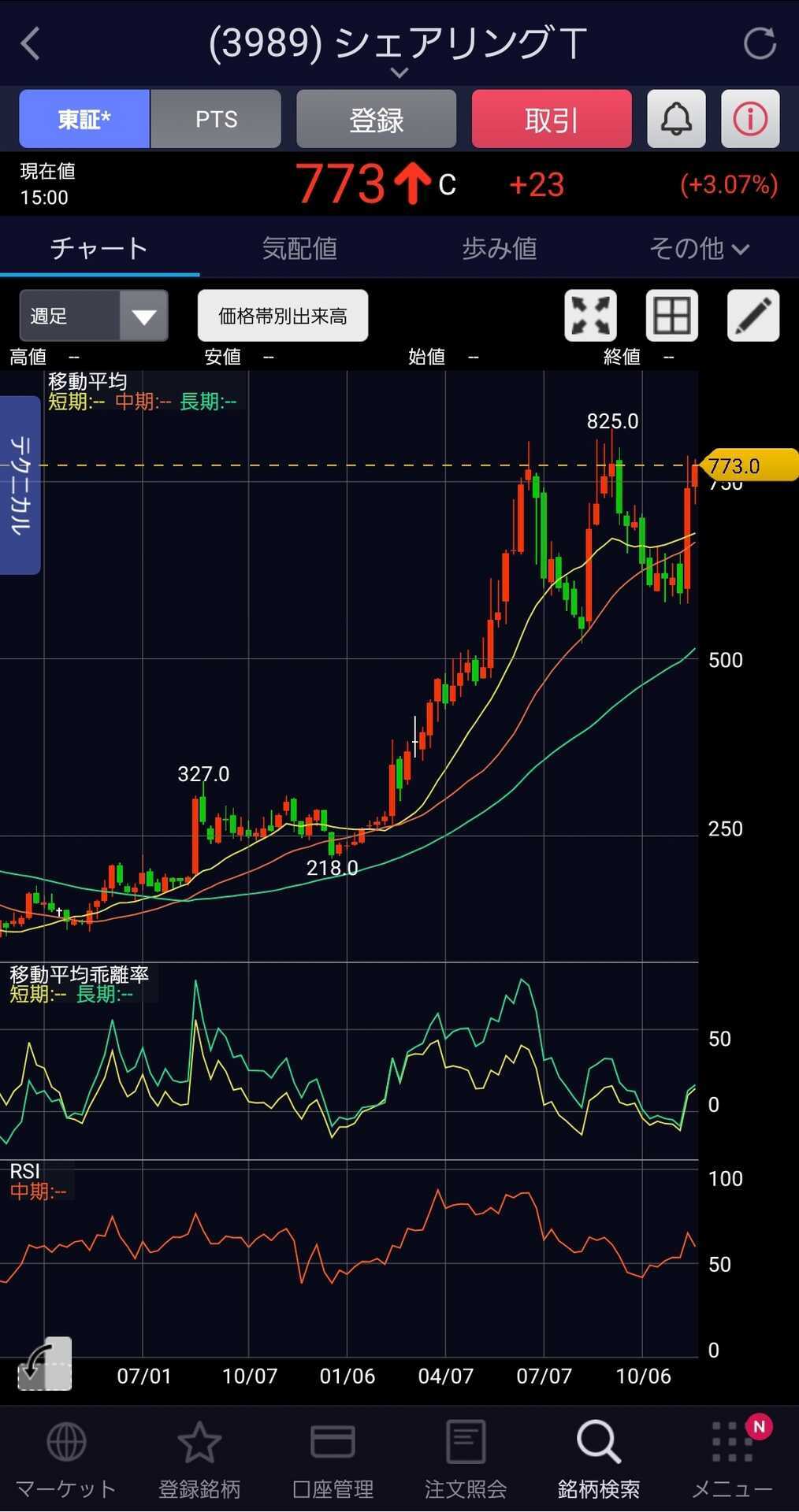Tap the 移動平均 indicator label

[87, 382]
